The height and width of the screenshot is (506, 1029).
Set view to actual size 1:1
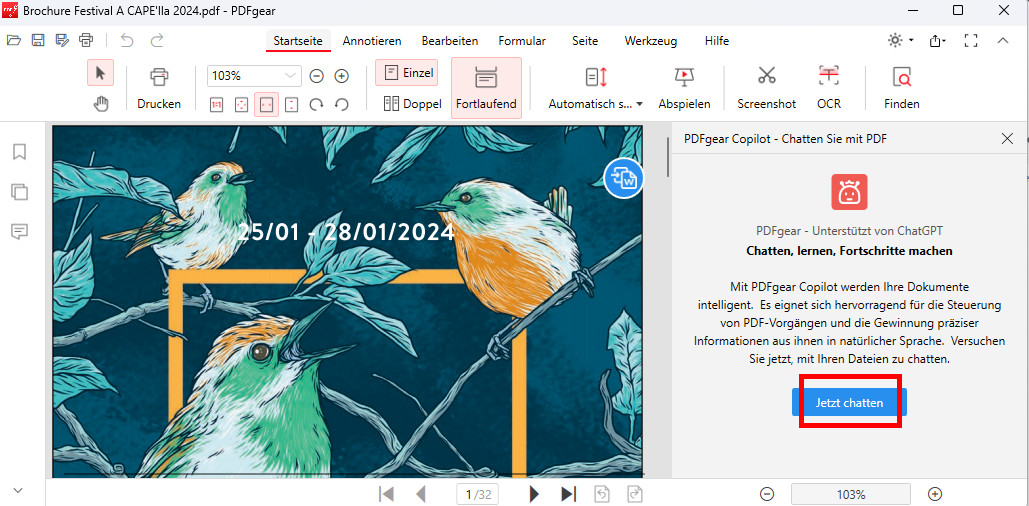(x=216, y=104)
